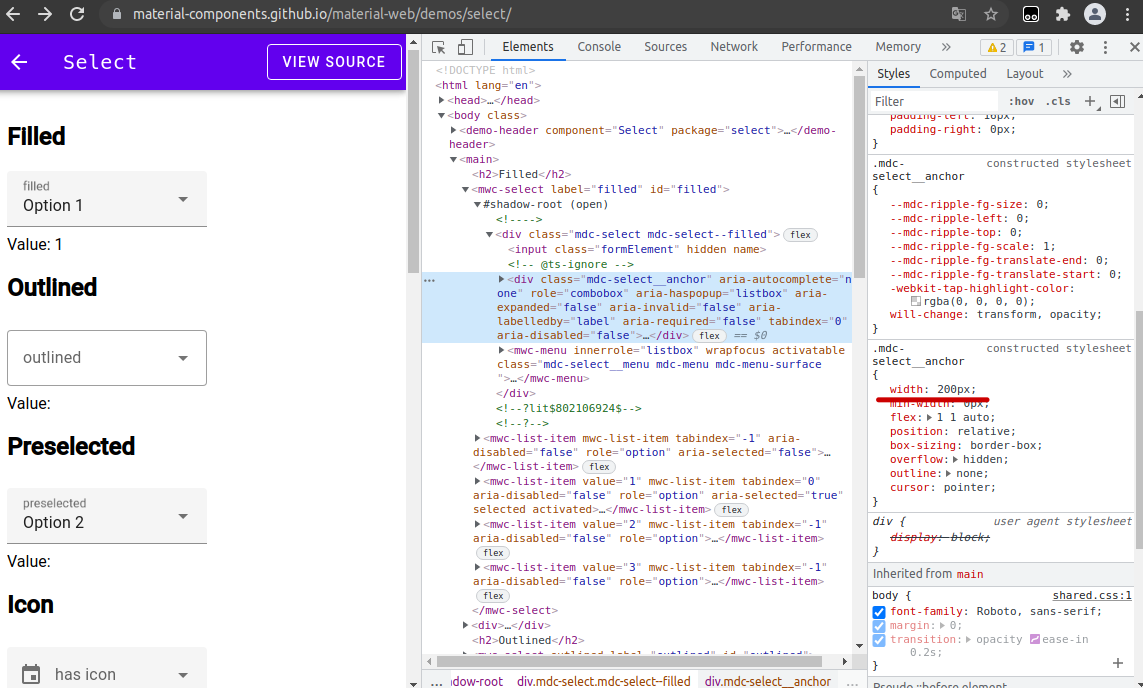Screen dimensions: 1143x688
Task: Toggle margin property checkbox
Action: [879, 626]
